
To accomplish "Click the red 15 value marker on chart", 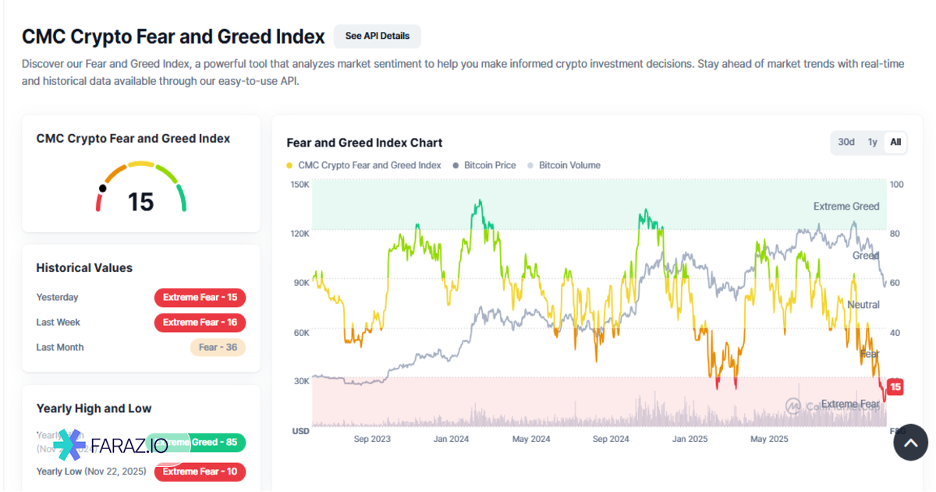I will (x=895, y=387).
